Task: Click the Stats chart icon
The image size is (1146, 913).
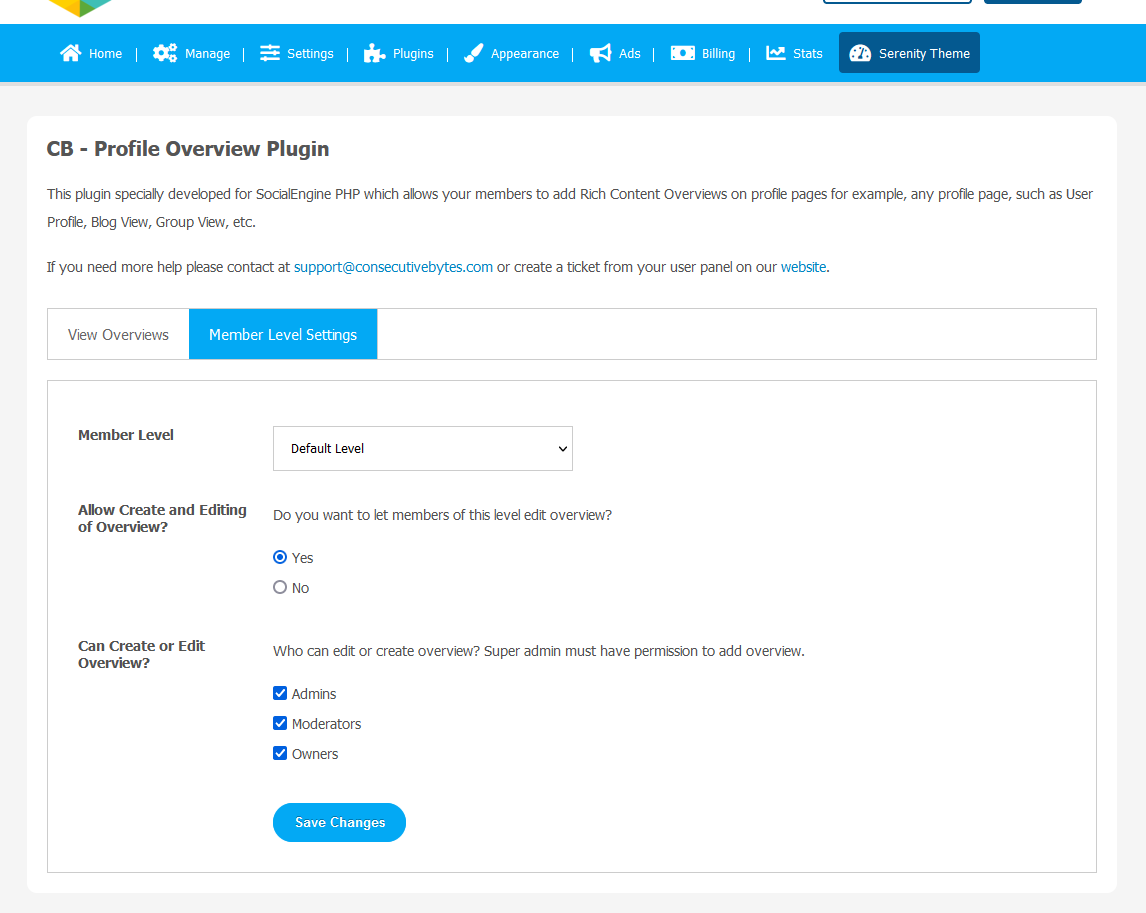Action: [x=776, y=53]
